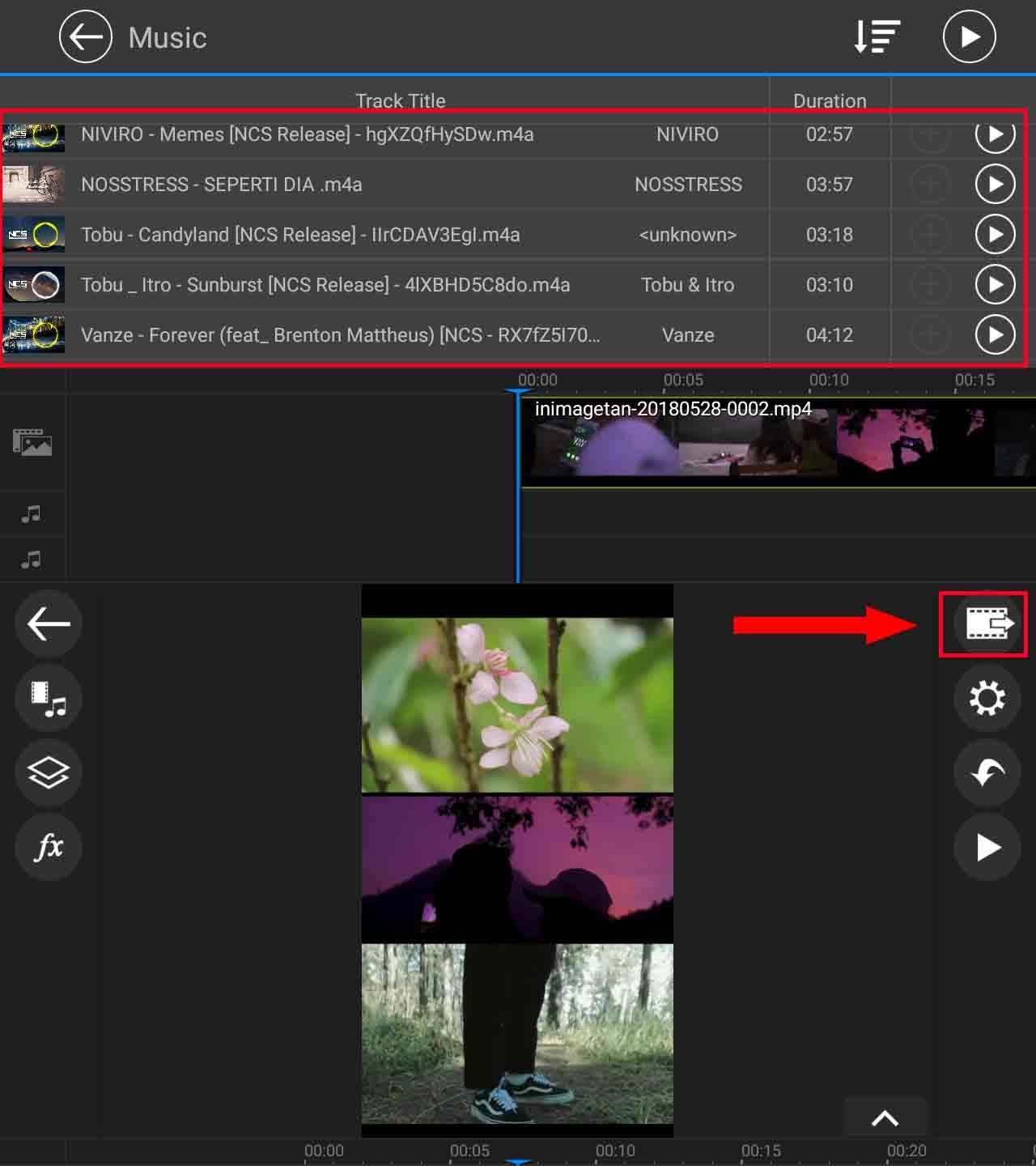Select the inimagetan-20180528-0002.mp4 clip
The height and width of the screenshot is (1166, 1036).
(777, 441)
